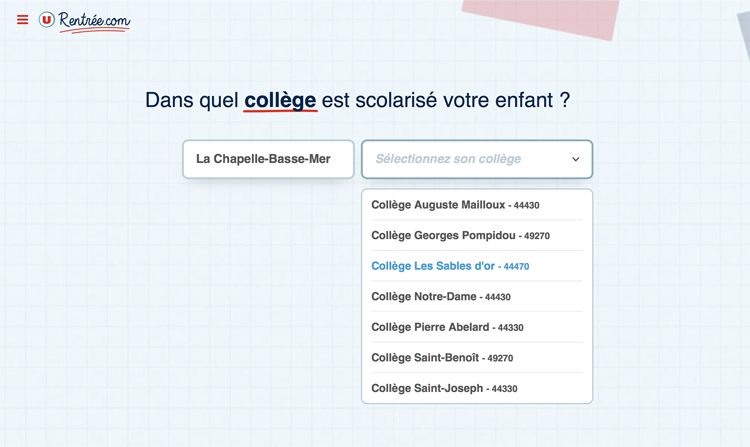
Task: Click the 49270 postal code beside Georges Pompidou
Action: coord(537,236)
